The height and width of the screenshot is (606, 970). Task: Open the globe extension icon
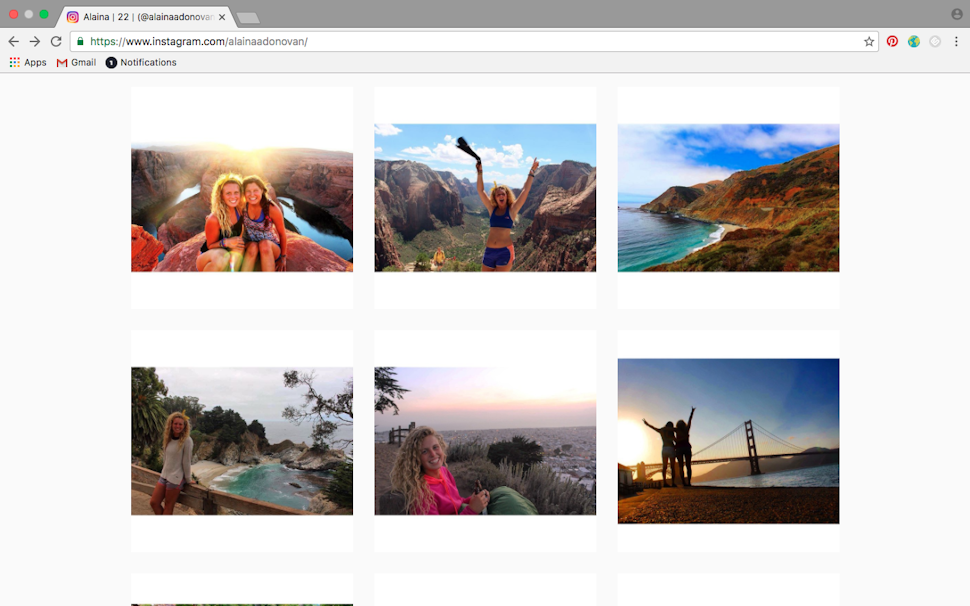click(x=914, y=41)
